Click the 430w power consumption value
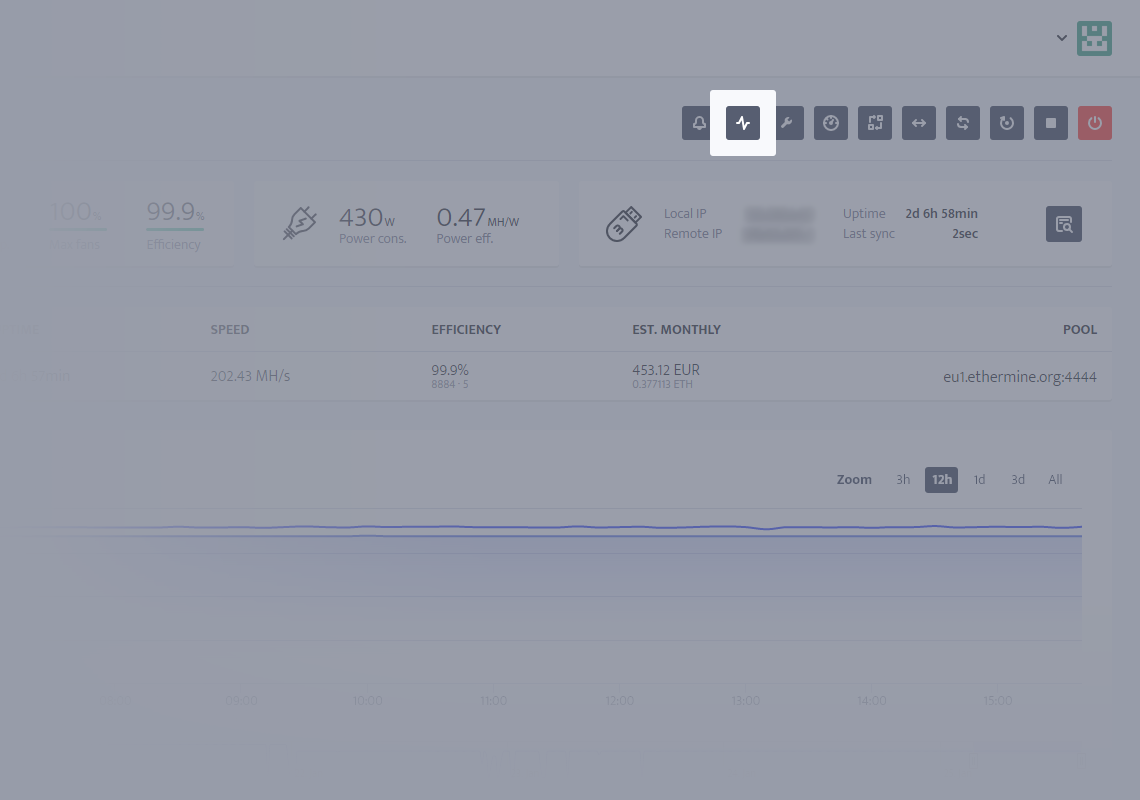The image size is (1140, 800). pos(366,217)
